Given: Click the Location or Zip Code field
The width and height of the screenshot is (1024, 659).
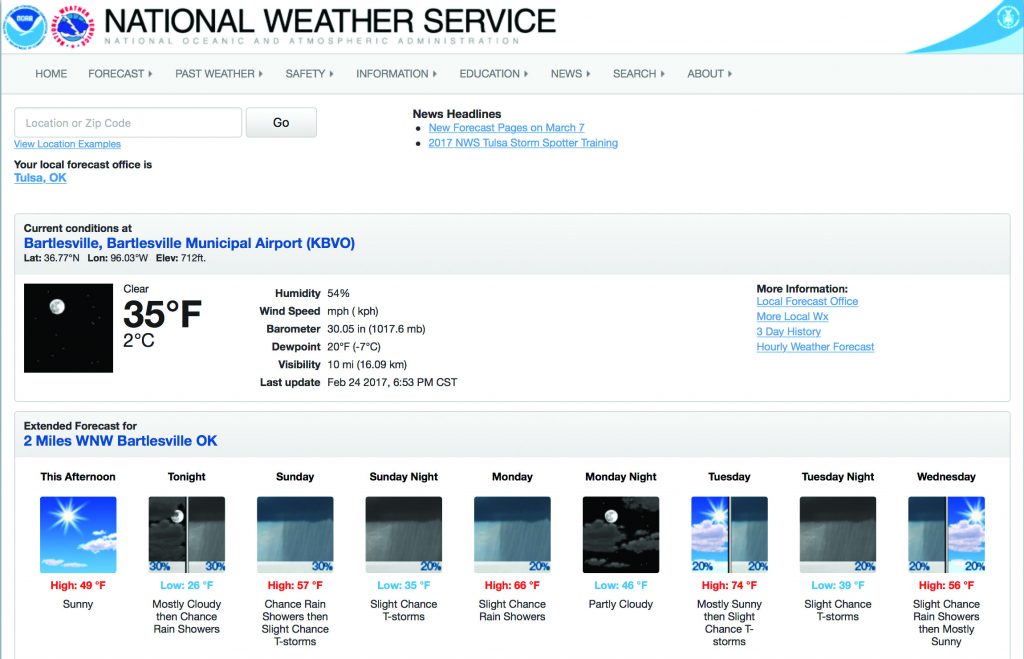Looking at the screenshot, I should point(128,123).
